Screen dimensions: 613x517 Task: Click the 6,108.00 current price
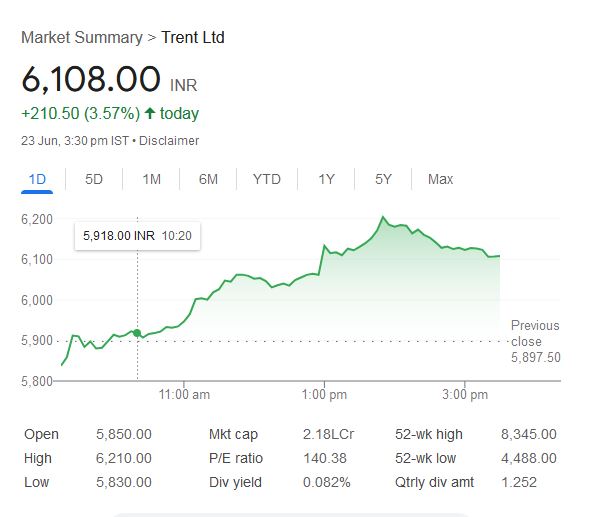point(91,78)
